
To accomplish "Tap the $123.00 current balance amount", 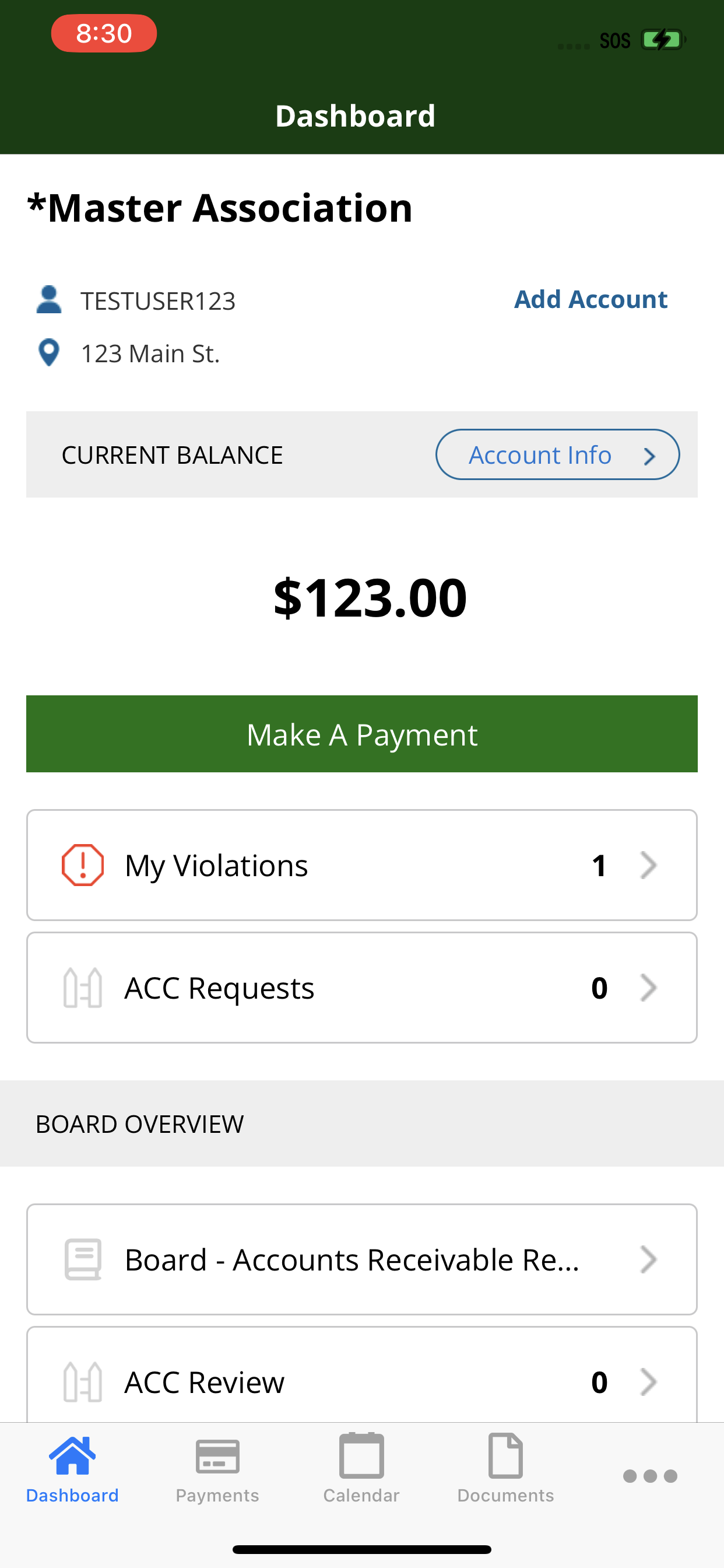I will click(370, 598).
